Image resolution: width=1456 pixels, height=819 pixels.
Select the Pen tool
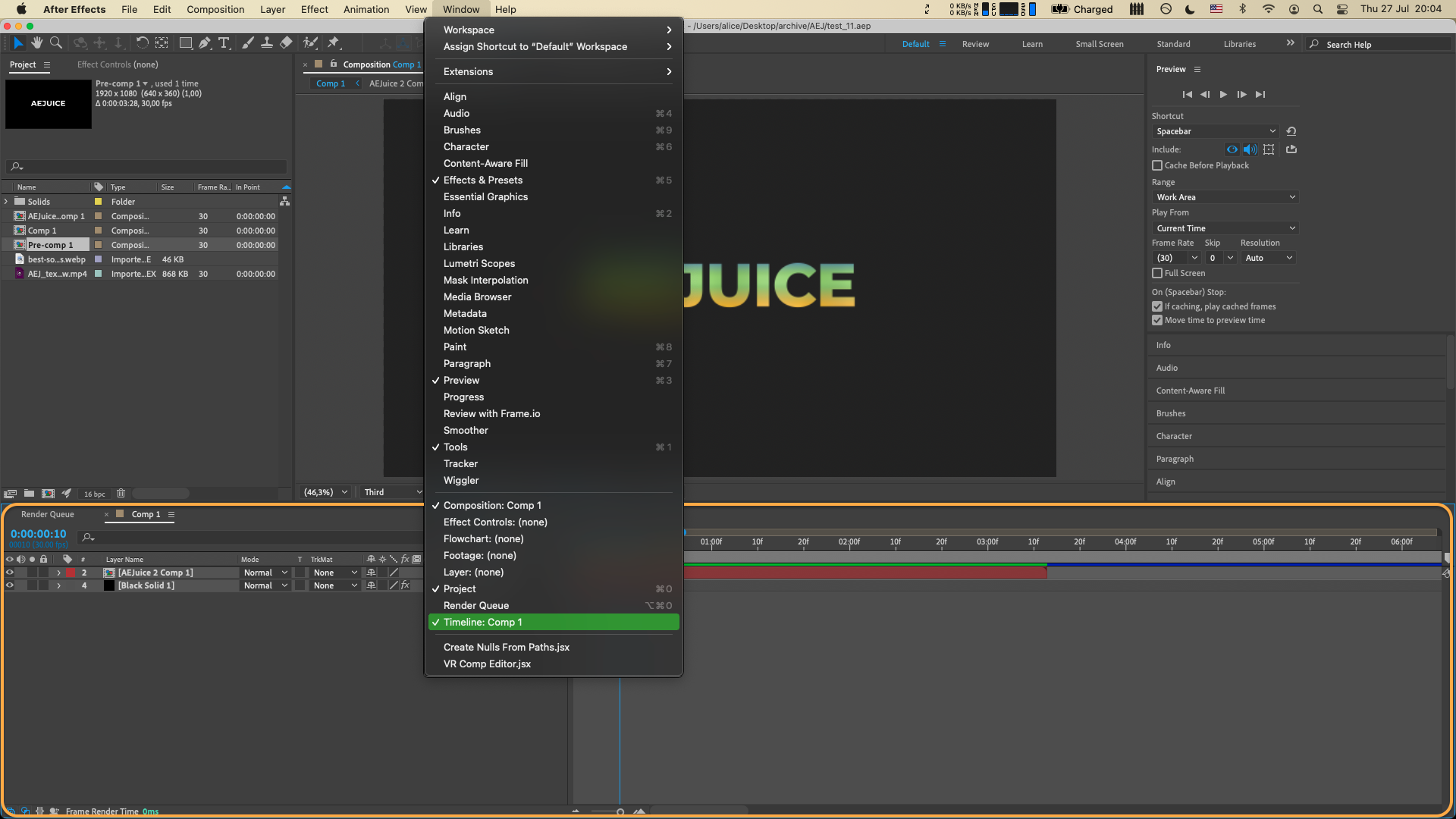[x=205, y=43]
